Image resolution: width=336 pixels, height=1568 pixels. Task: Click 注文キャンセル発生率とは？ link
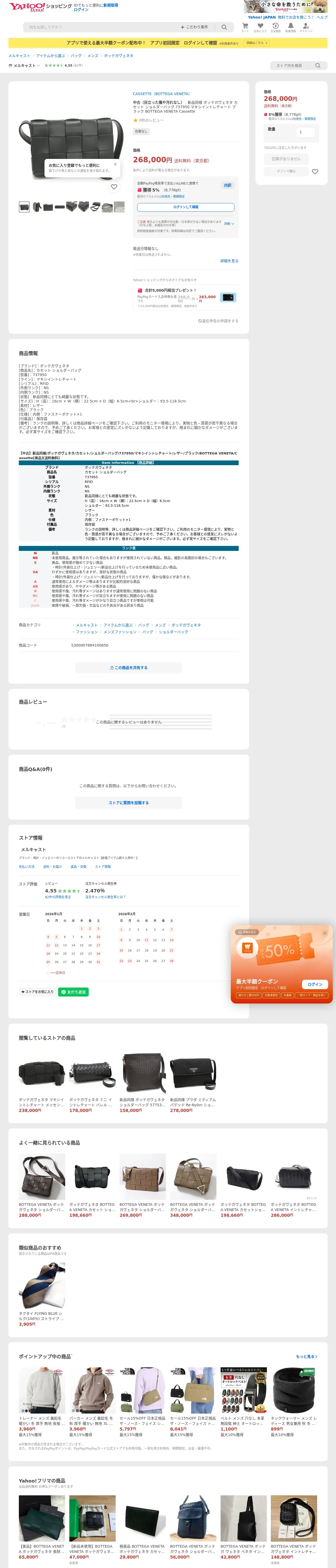[105, 897]
